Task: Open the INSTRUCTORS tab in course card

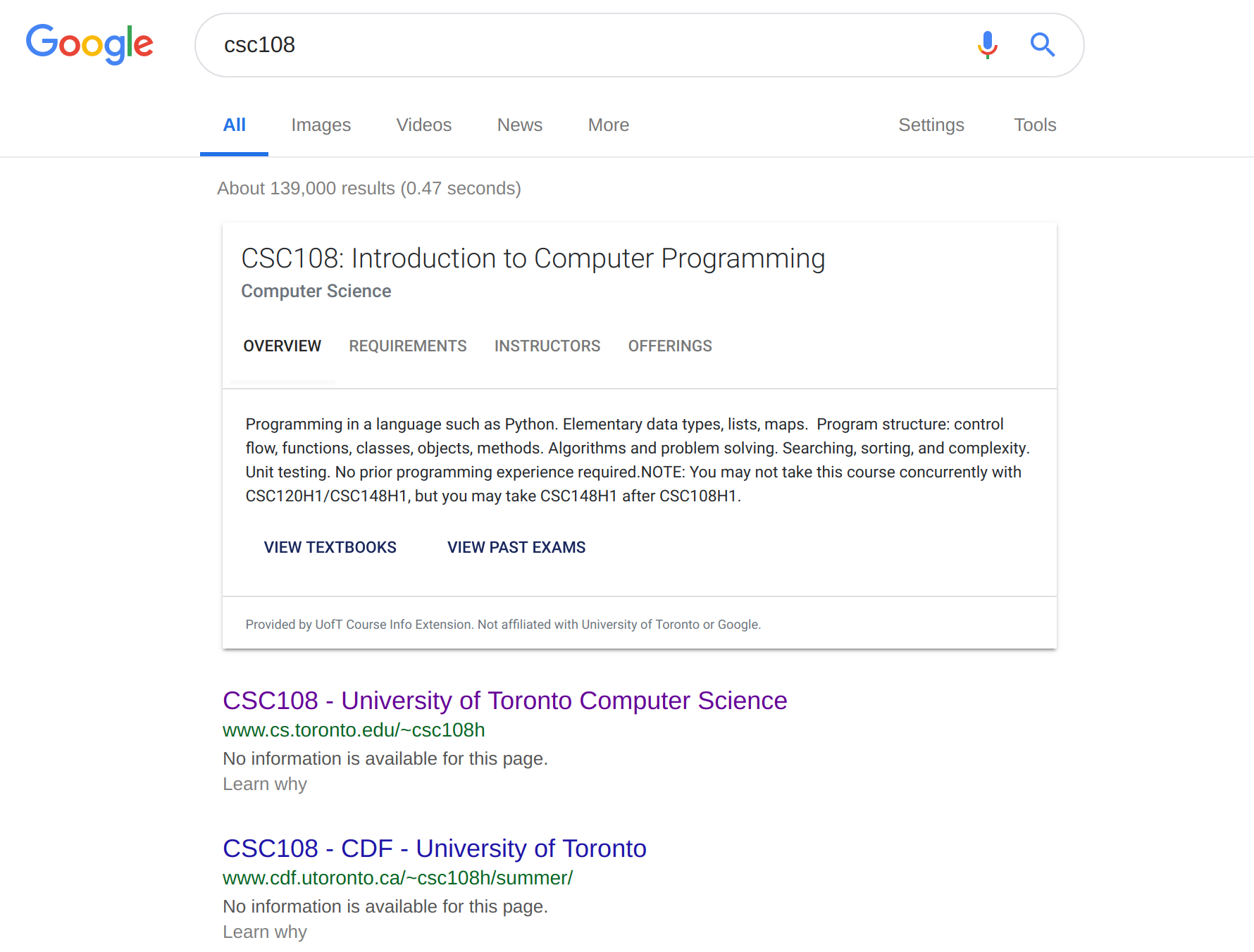Action: coord(547,346)
